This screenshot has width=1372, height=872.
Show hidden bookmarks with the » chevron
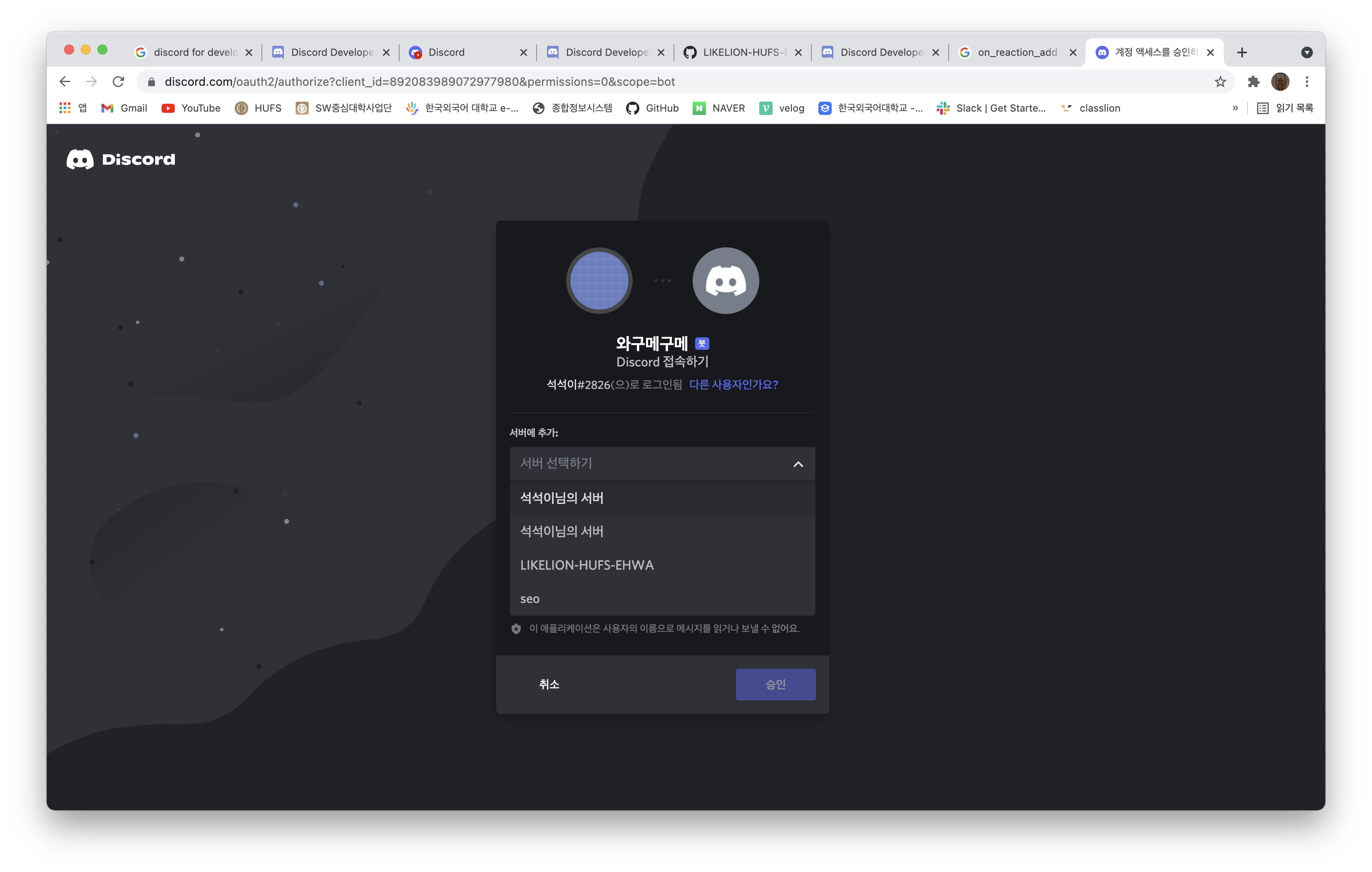pyautogui.click(x=1235, y=108)
